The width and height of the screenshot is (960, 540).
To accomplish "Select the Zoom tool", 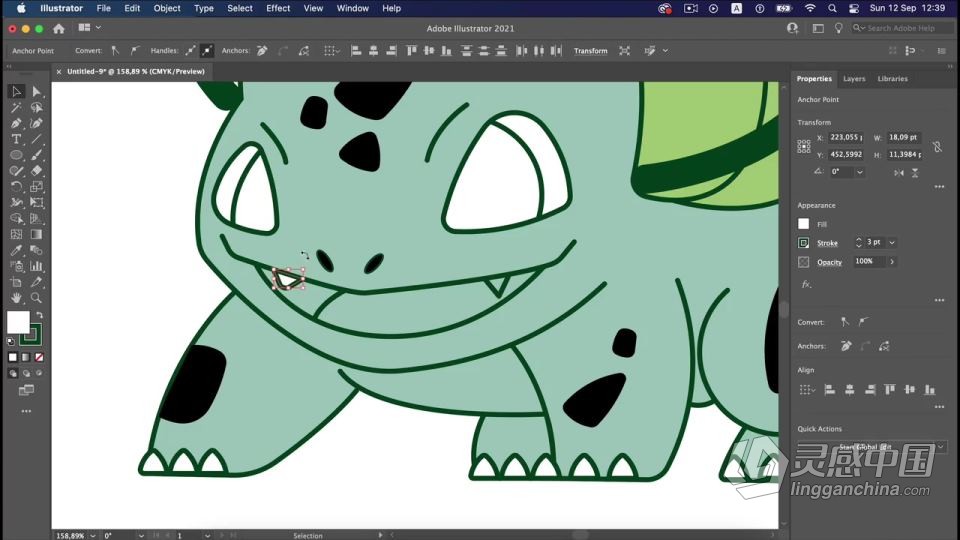I will click(x=36, y=298).
